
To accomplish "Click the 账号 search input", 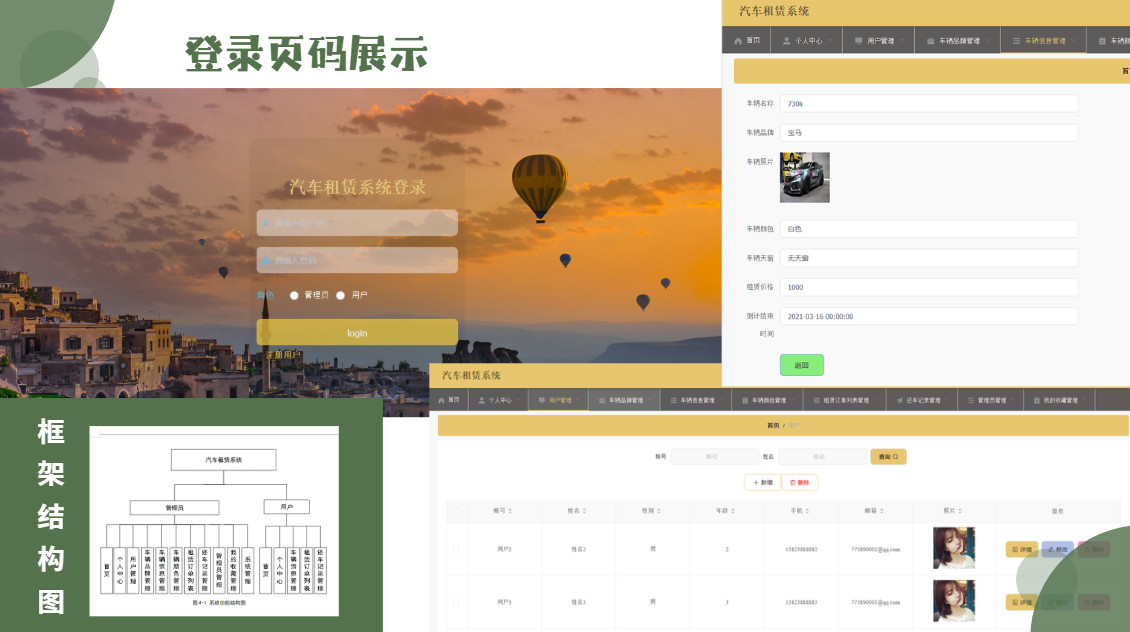I will pyautogui.click(x=714, y=457).
